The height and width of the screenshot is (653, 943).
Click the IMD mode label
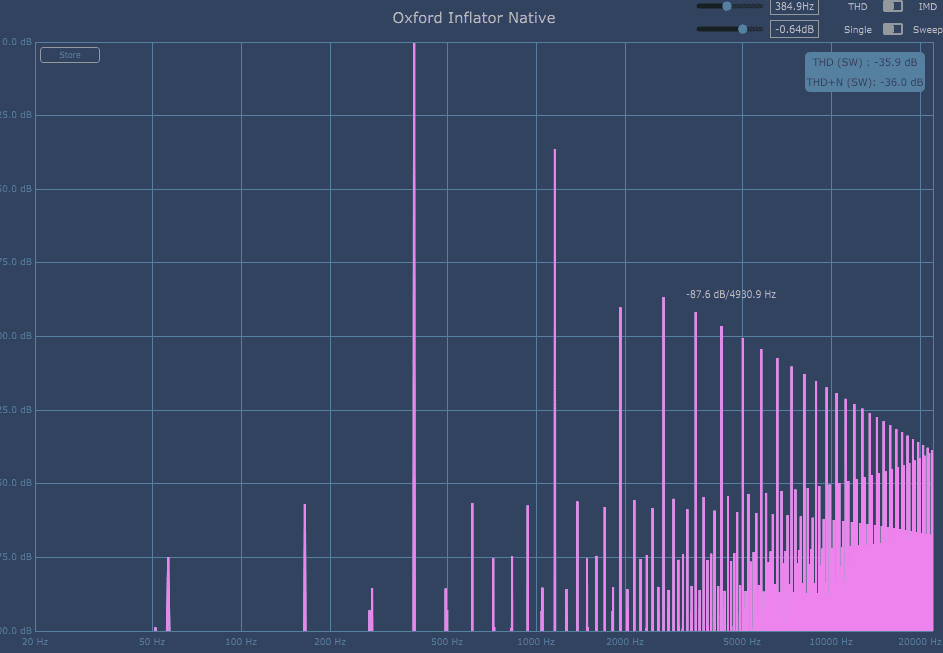(927, 7)
